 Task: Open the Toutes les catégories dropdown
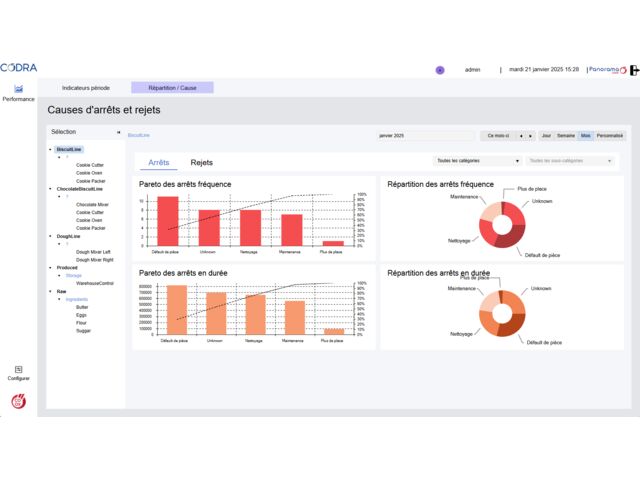(x=476, y=160)
